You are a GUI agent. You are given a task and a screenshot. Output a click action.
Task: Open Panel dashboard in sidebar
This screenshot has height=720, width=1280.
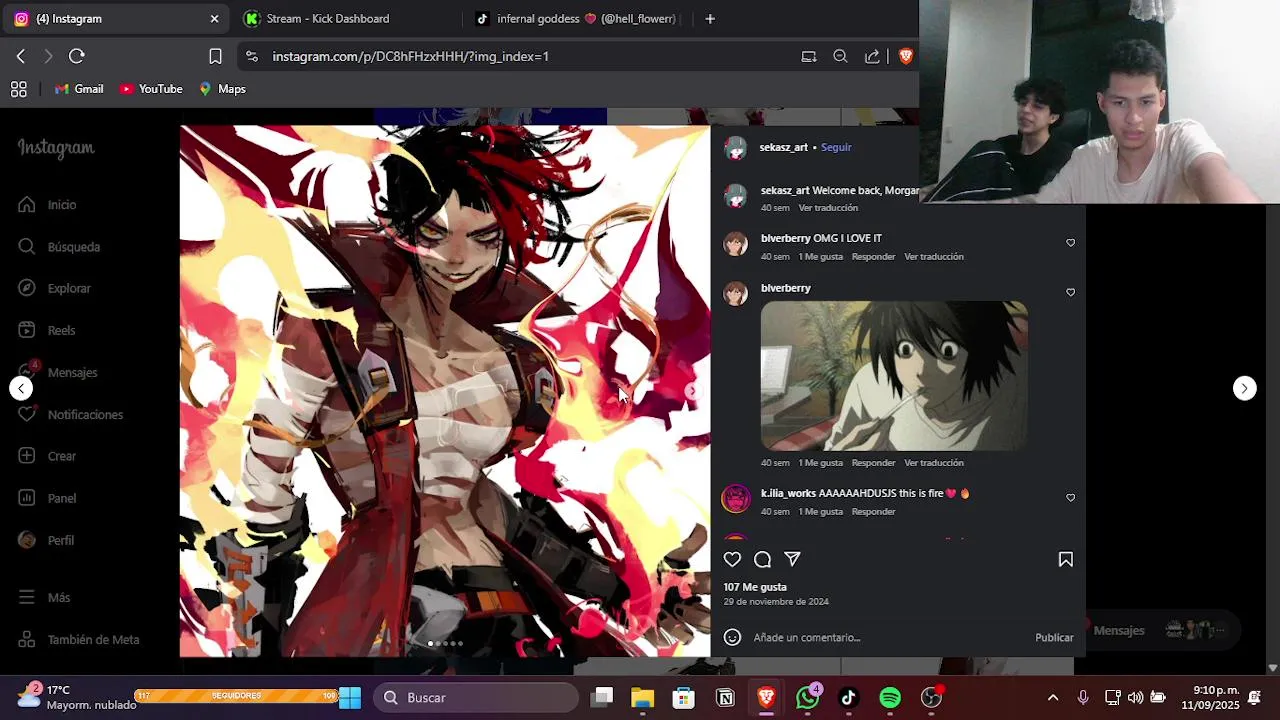[x=47, y=498]
